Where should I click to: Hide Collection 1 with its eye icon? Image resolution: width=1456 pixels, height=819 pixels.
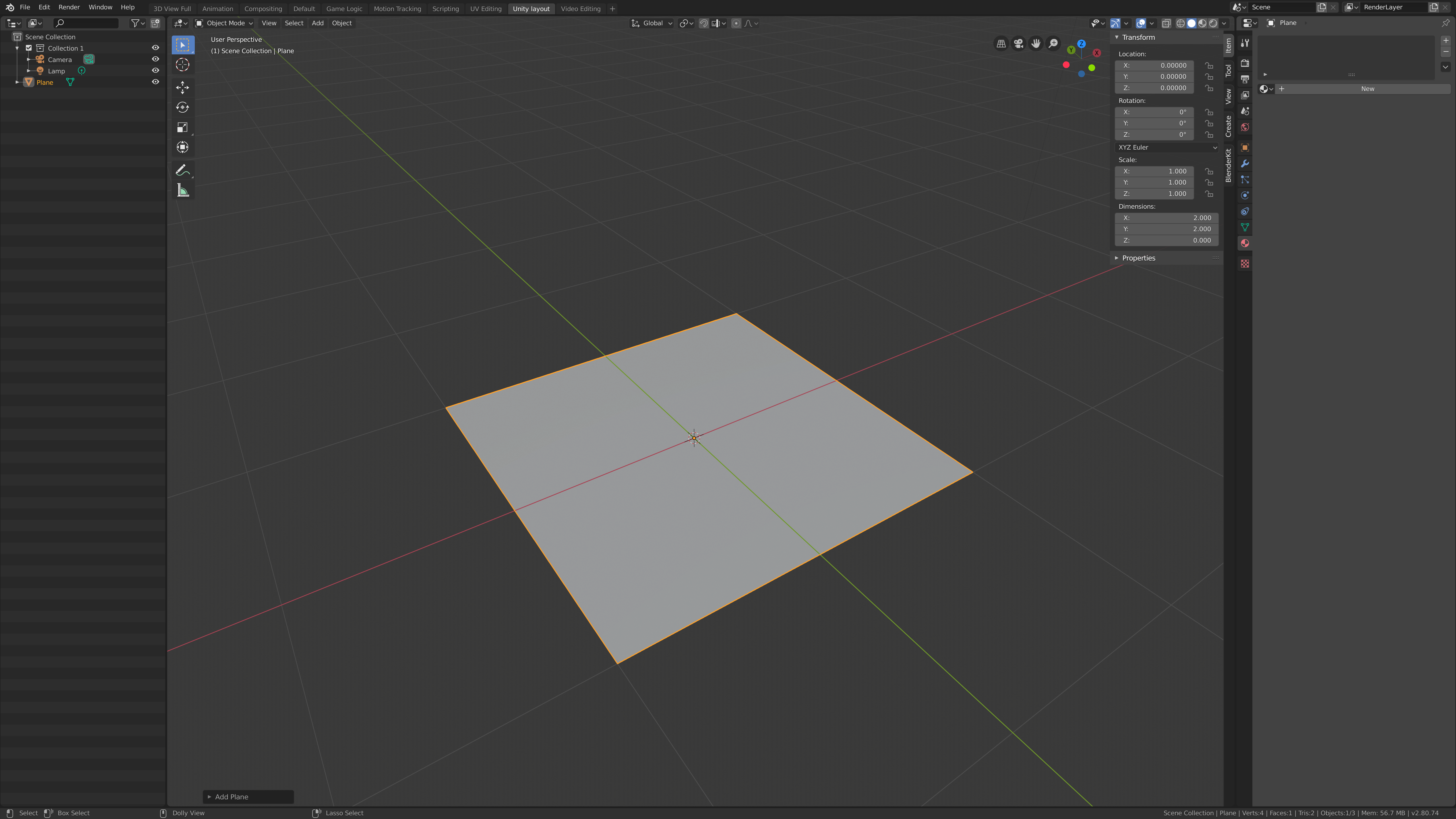(156, 48)
